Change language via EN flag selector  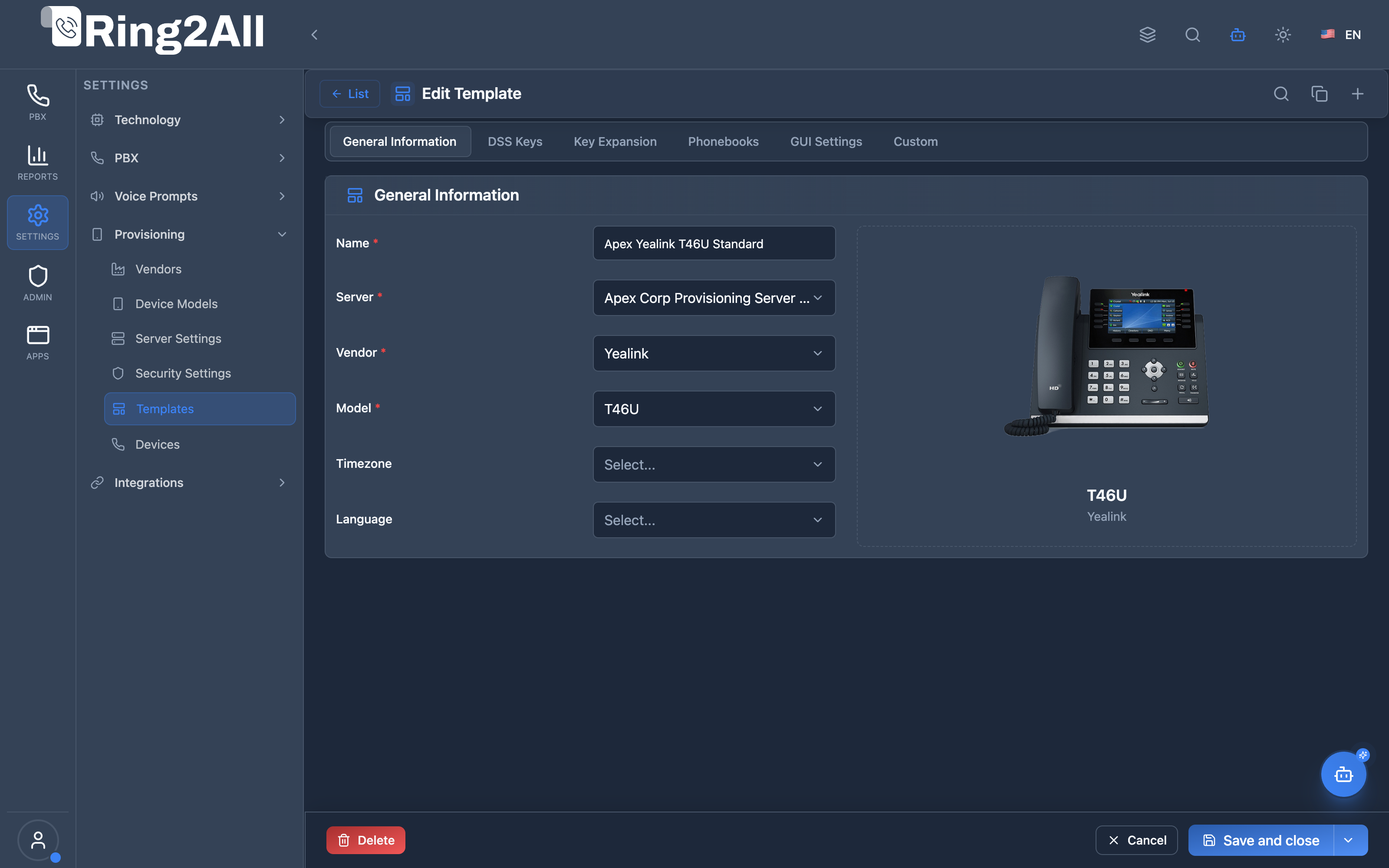tap(1341, 35)
